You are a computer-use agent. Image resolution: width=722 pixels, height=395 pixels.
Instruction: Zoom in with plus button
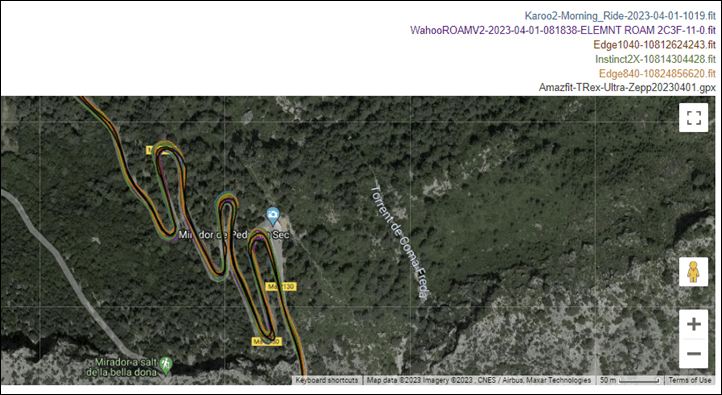click(x=693, y=324)
